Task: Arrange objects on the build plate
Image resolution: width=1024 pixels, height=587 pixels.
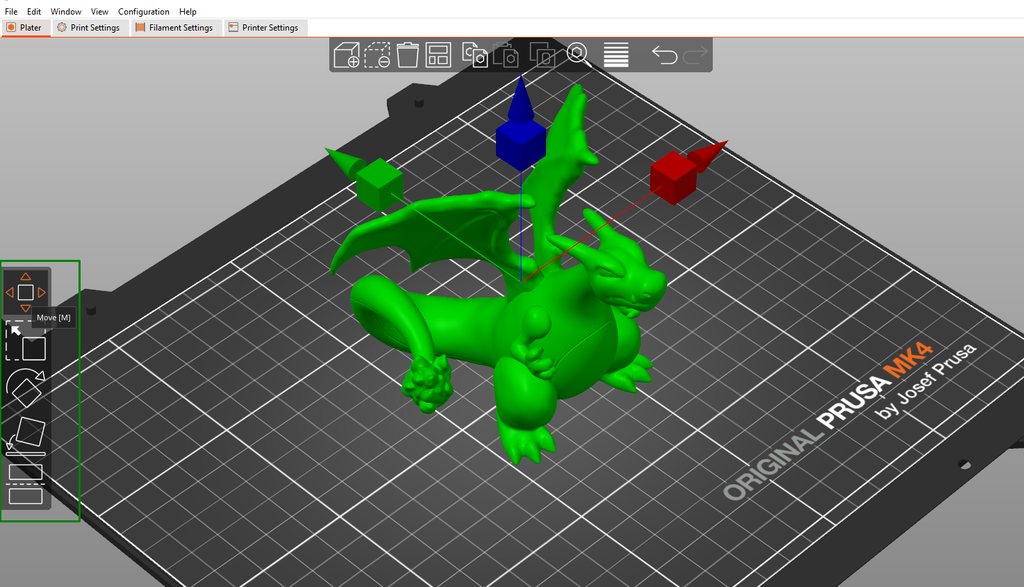Action: pyautogui.click(x=438, y=55)
